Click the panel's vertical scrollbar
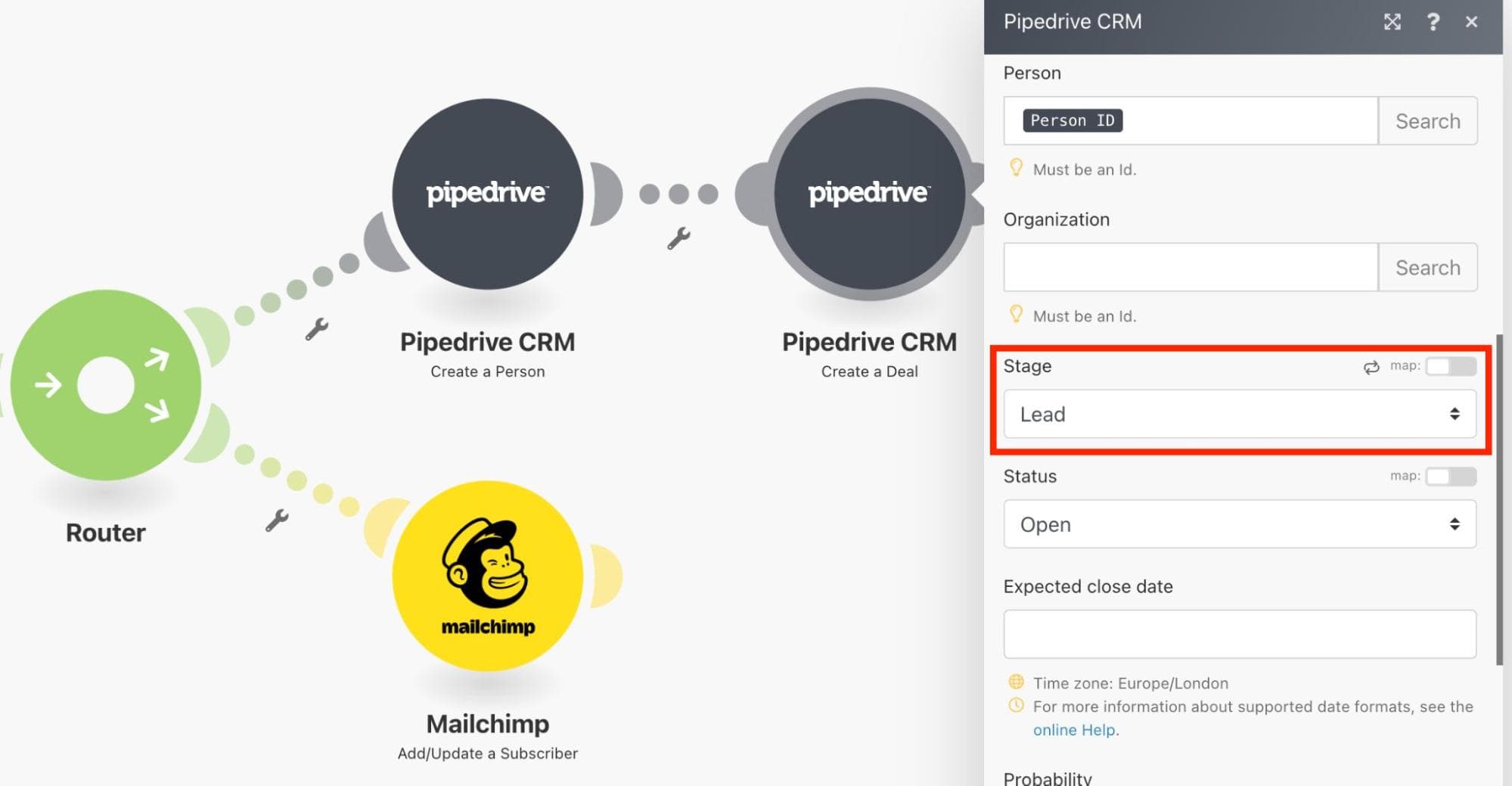Viewport: 1512px width, 786px height. (x=1499, y=499)
